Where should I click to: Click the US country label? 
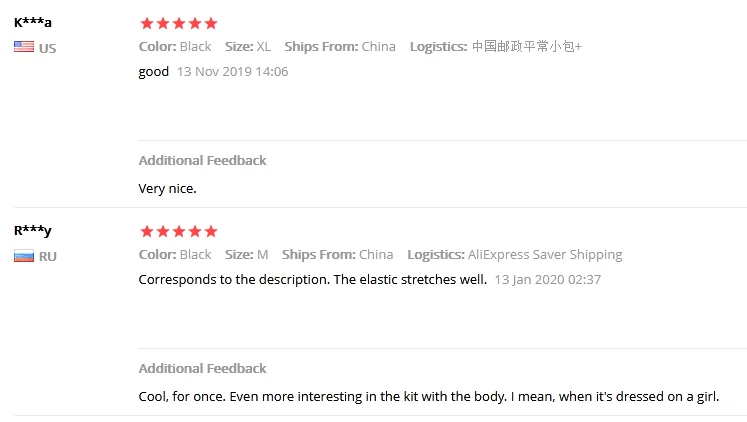click(x=48, y=49)
